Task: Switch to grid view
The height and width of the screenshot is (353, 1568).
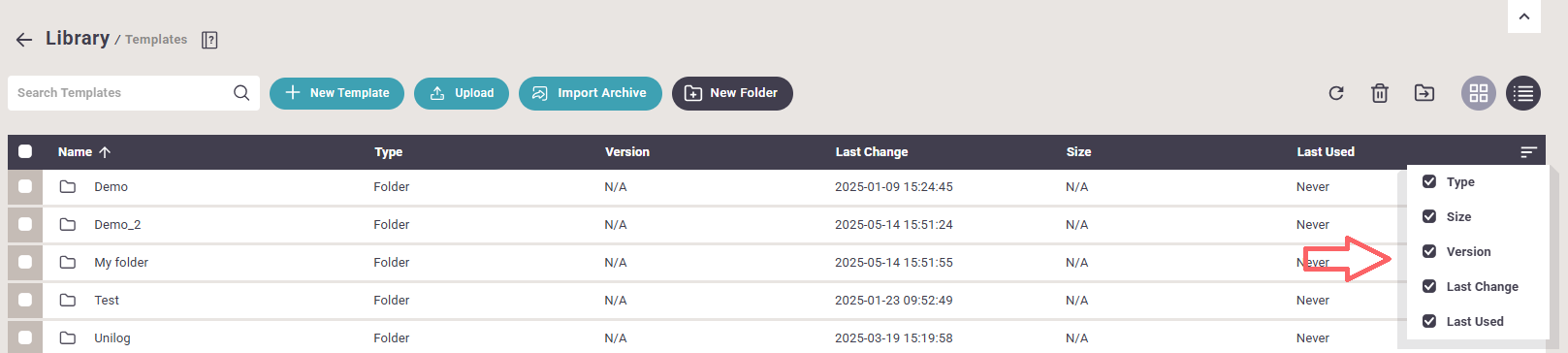Action: tap(1479, 93)
